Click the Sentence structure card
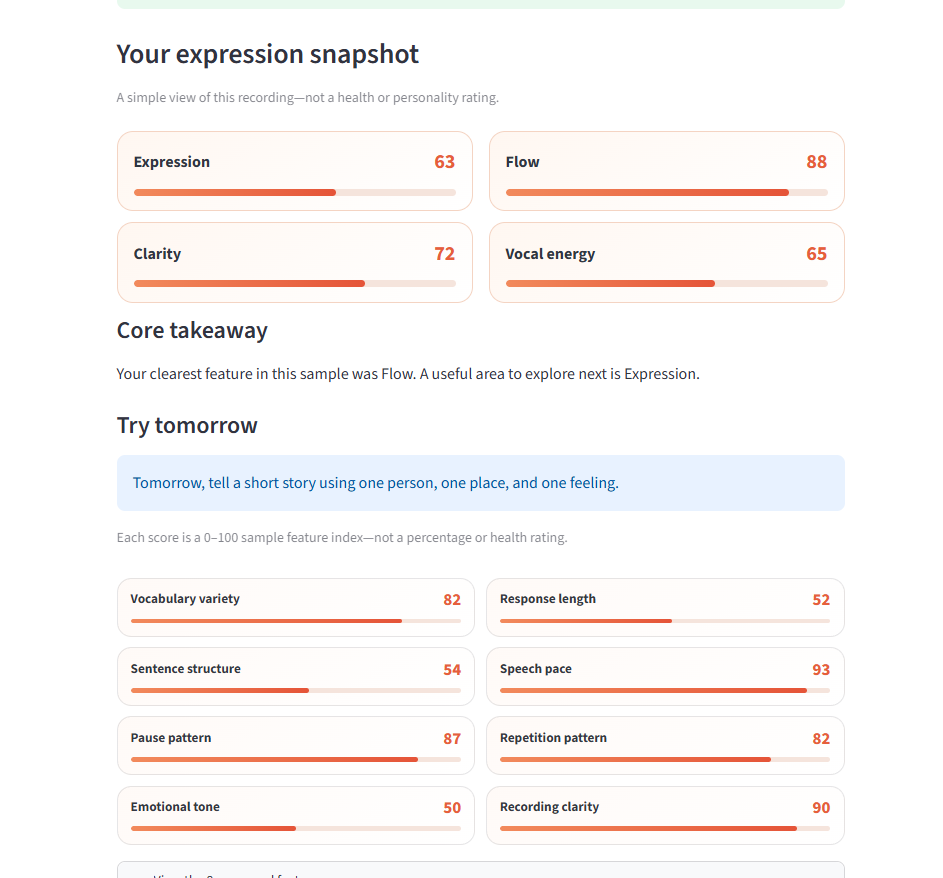943x878 pixels. (x=296, y=677)
